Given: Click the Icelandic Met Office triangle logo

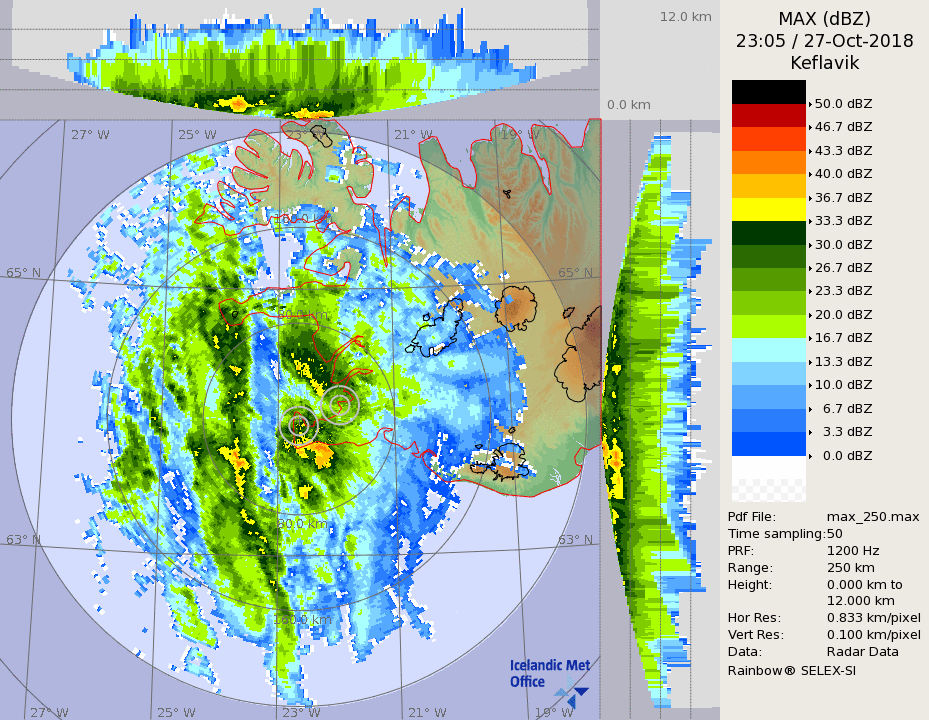Looking at the screenshot, I should click(572, 689).
